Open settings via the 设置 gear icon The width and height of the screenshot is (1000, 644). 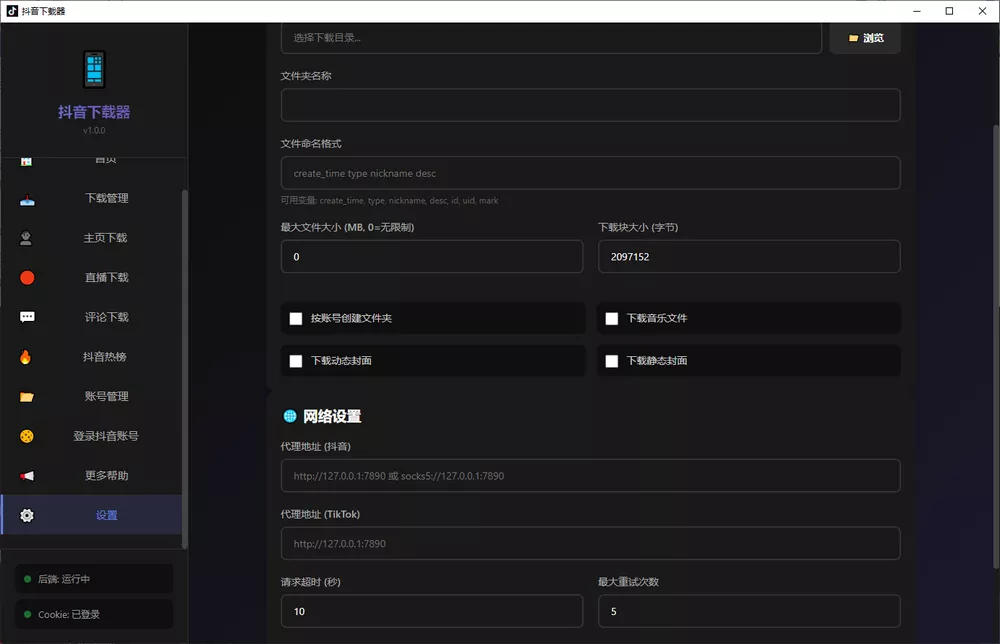pyautogui.click(x=26, y=515)
